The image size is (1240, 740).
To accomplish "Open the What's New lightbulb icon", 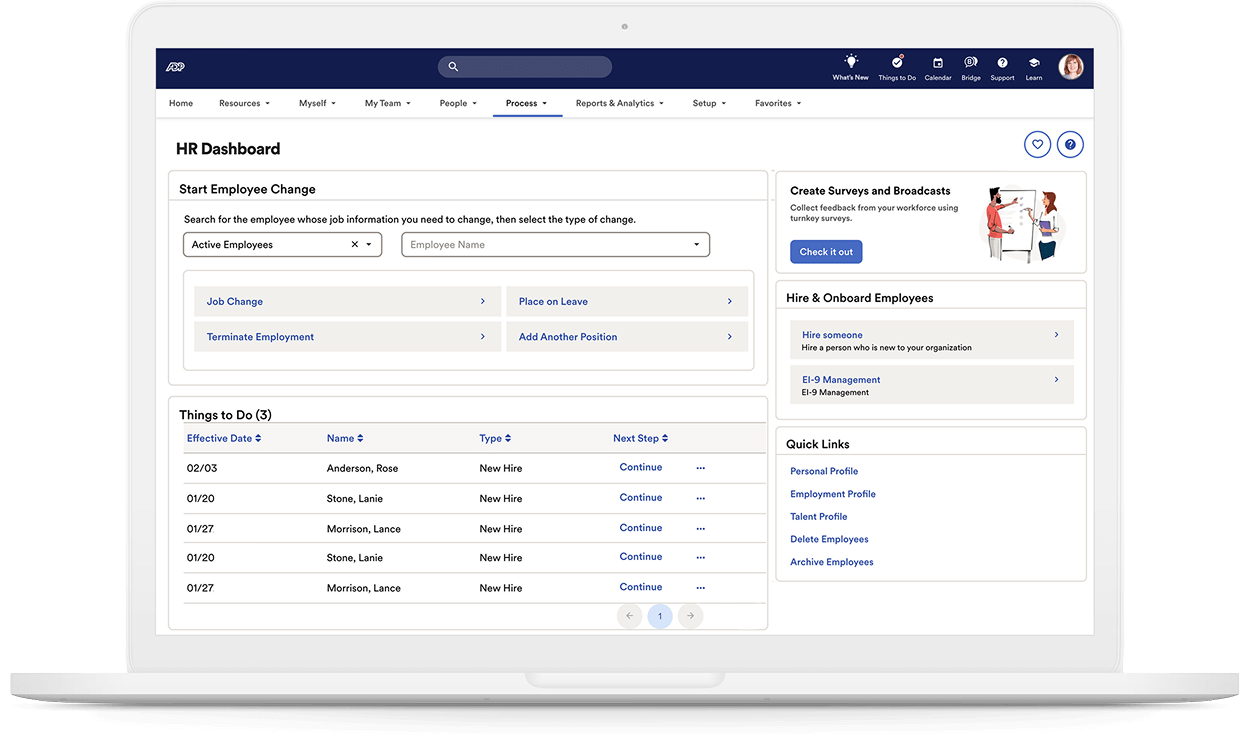I will 849,63.
